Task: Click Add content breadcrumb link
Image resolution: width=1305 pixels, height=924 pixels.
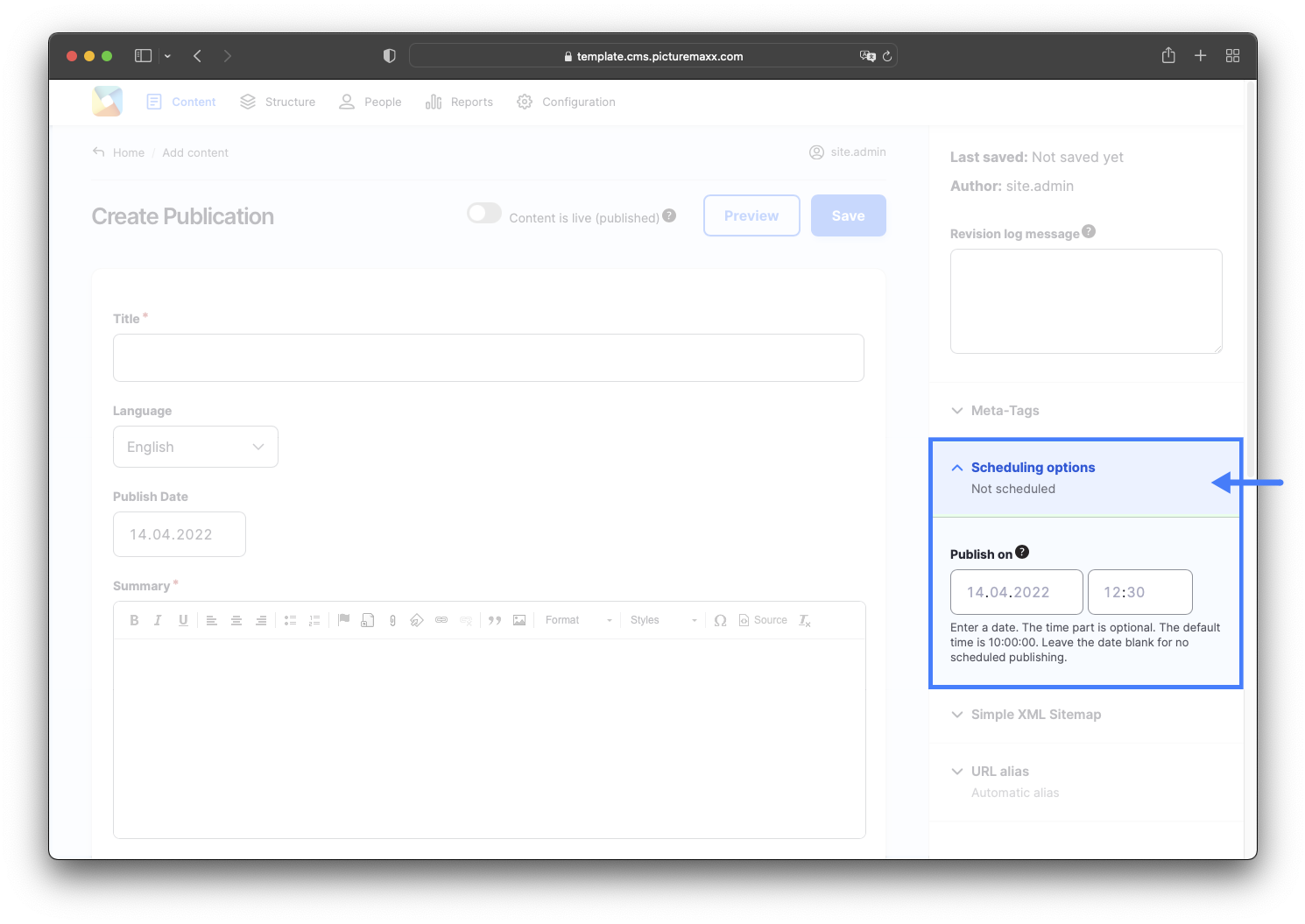Action: [195, 152]
